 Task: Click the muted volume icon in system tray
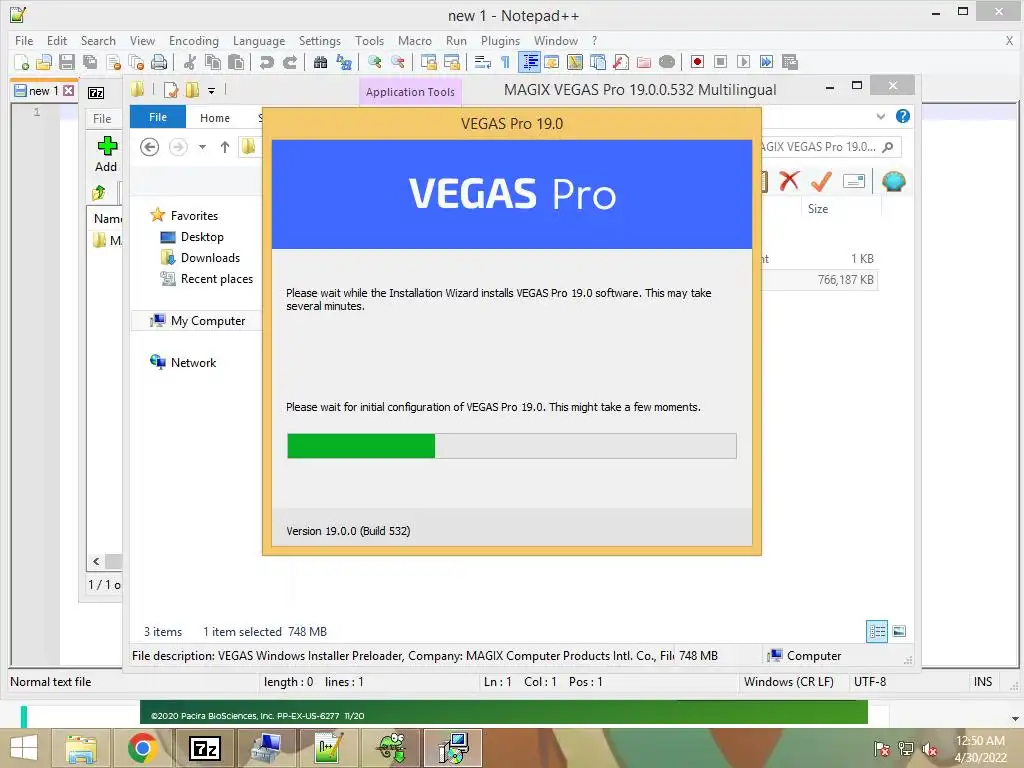coord(930,749)
